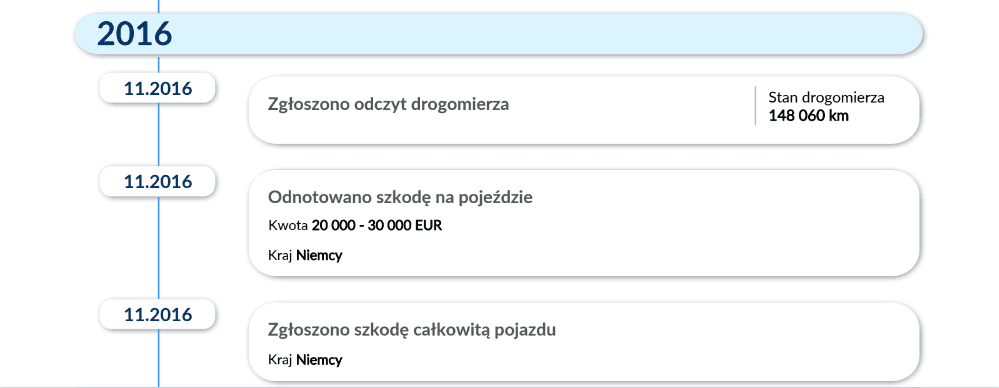The width and height of the screenshot is (999, 388).
Task: Open the 'Zgłoszono odczyt drogomierza' heading
Action: pyautogui.click(x=389, y=104)
